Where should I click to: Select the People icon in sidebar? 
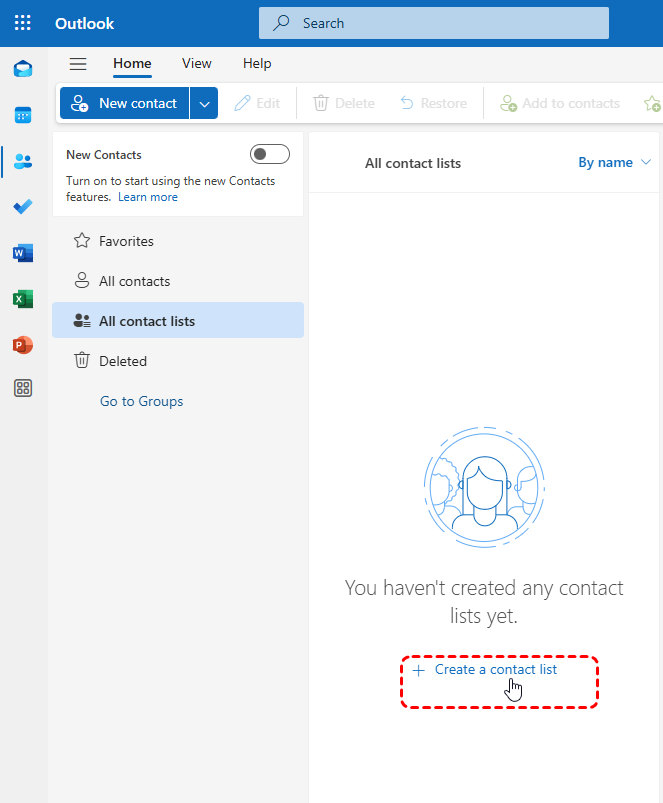23,161
